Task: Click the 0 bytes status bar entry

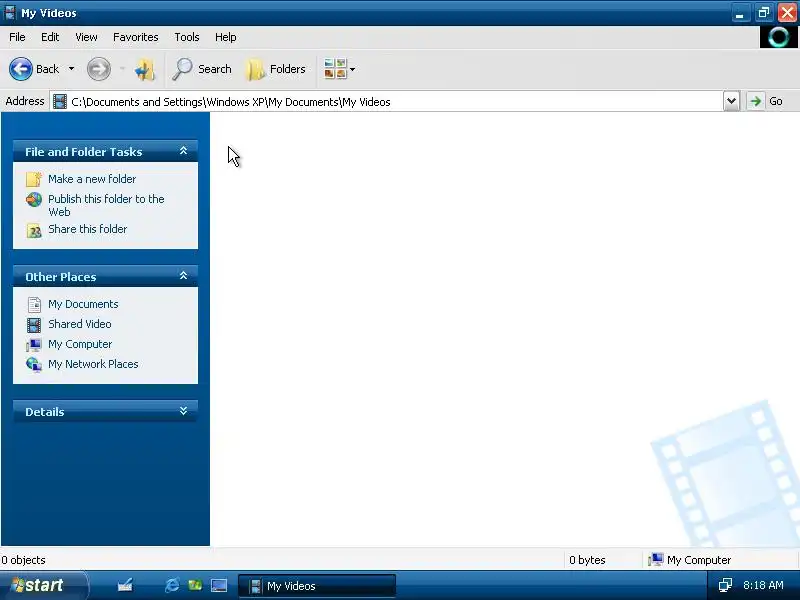Action: tap(587, 560)
